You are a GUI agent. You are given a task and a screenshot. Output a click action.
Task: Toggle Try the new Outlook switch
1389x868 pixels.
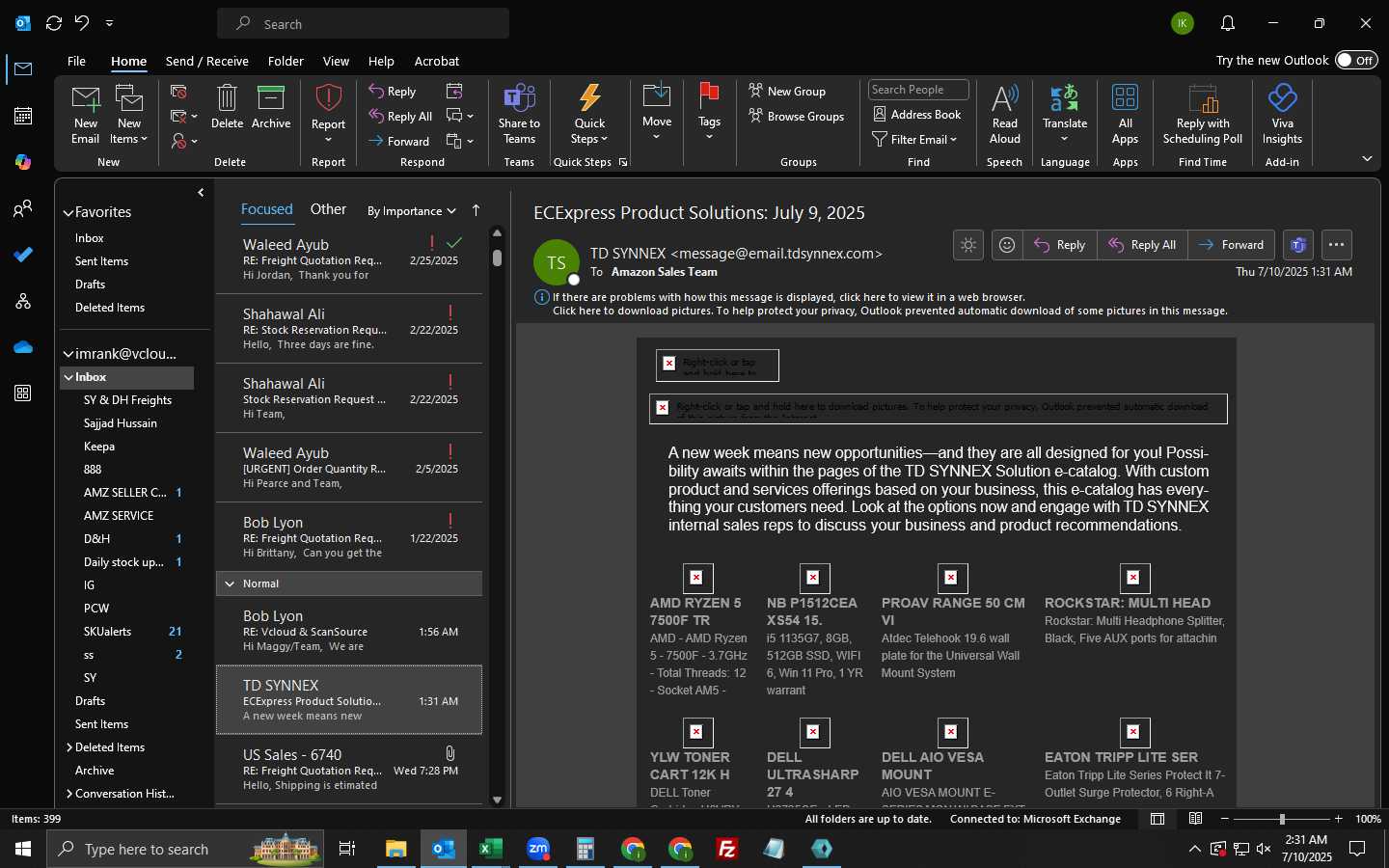1356,60
